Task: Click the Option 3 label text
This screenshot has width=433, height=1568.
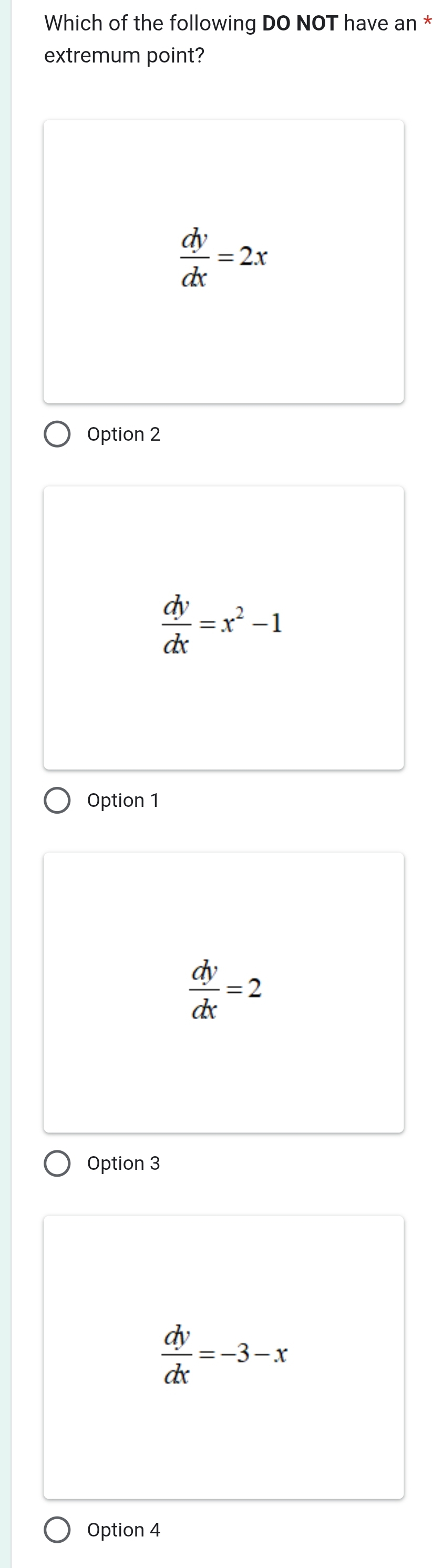Action: 123,1164
